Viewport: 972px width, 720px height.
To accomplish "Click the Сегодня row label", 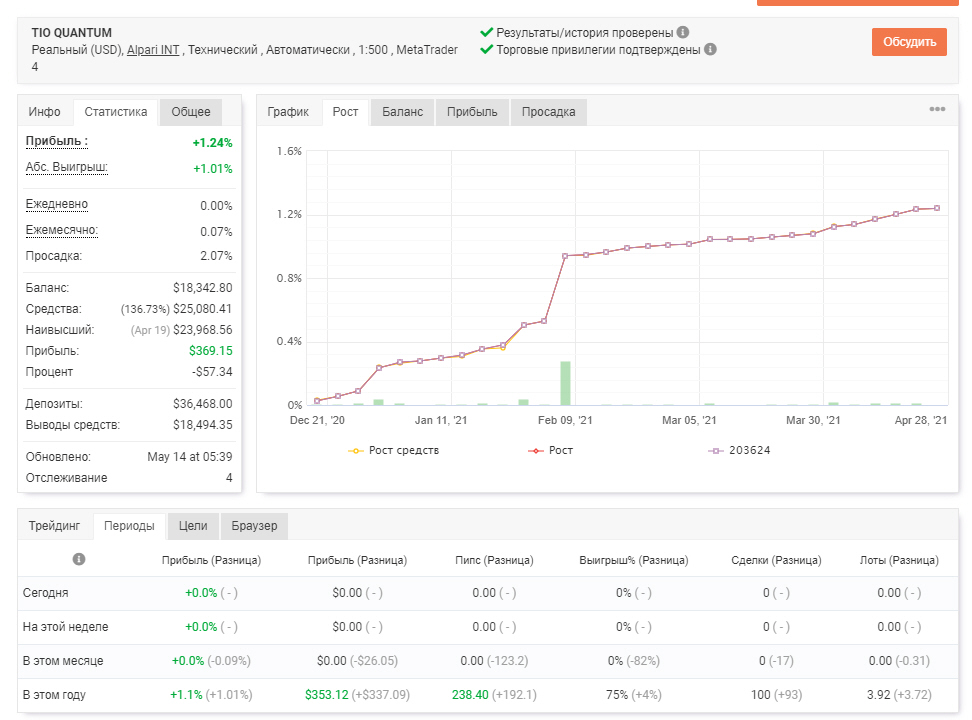I will 45,593.
